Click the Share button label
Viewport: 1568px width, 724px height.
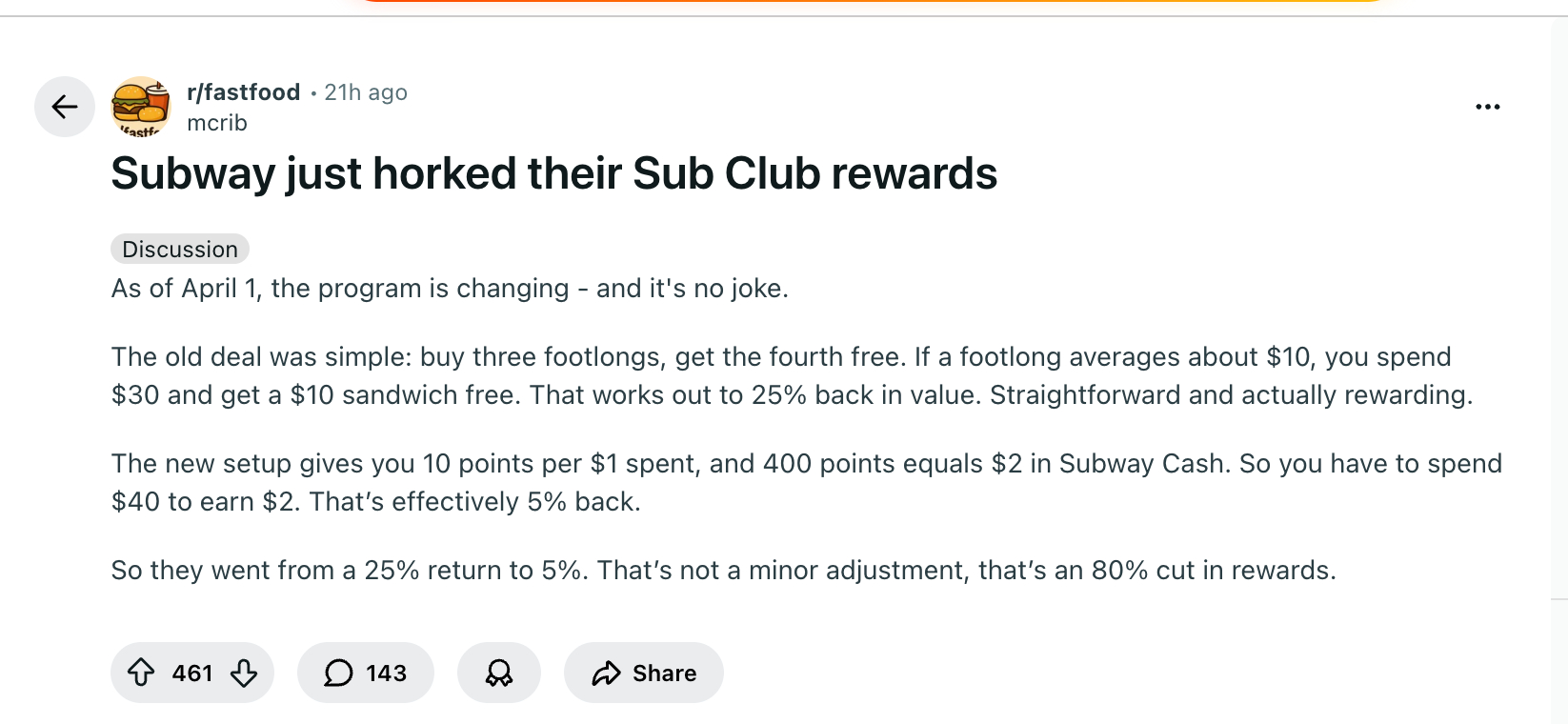(x=664, y=674)
